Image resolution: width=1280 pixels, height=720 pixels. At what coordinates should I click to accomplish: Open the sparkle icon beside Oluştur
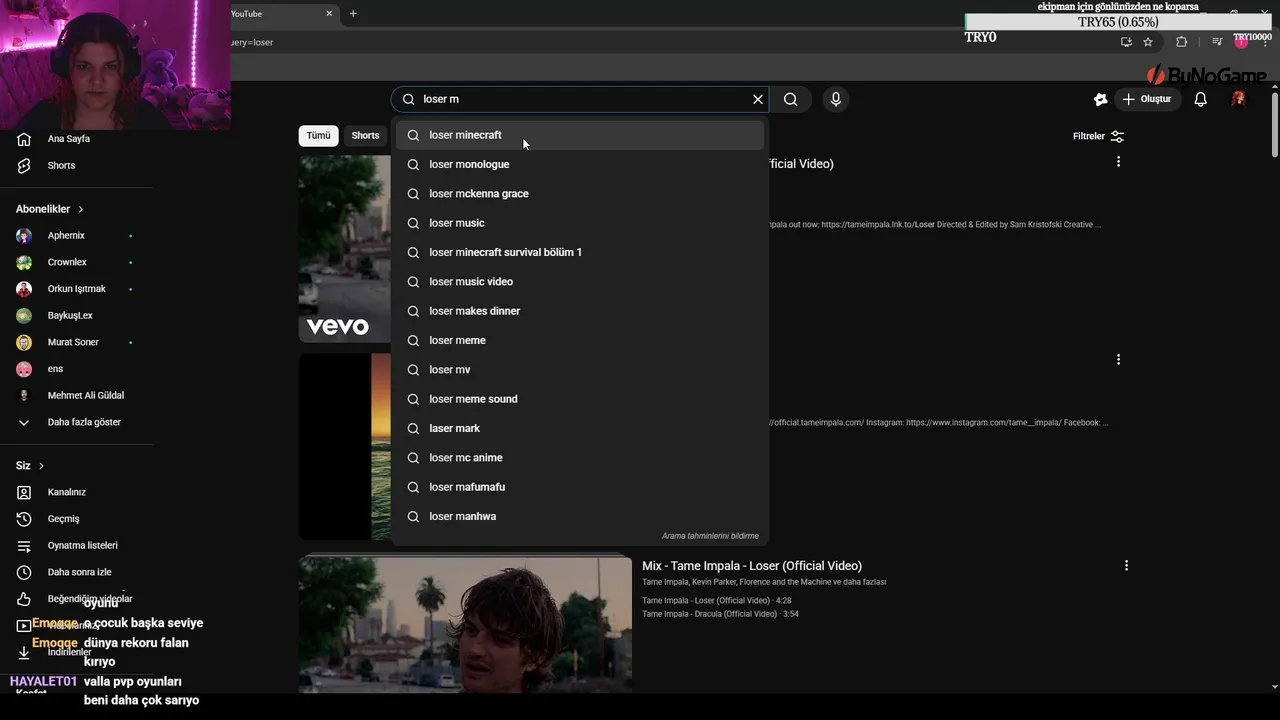coord(1100,99)
